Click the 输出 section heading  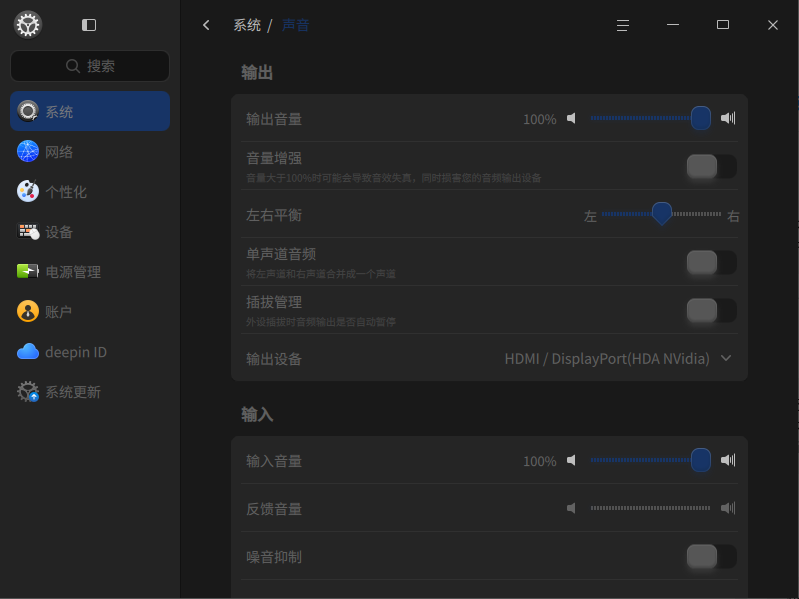(x=257, y=73)
